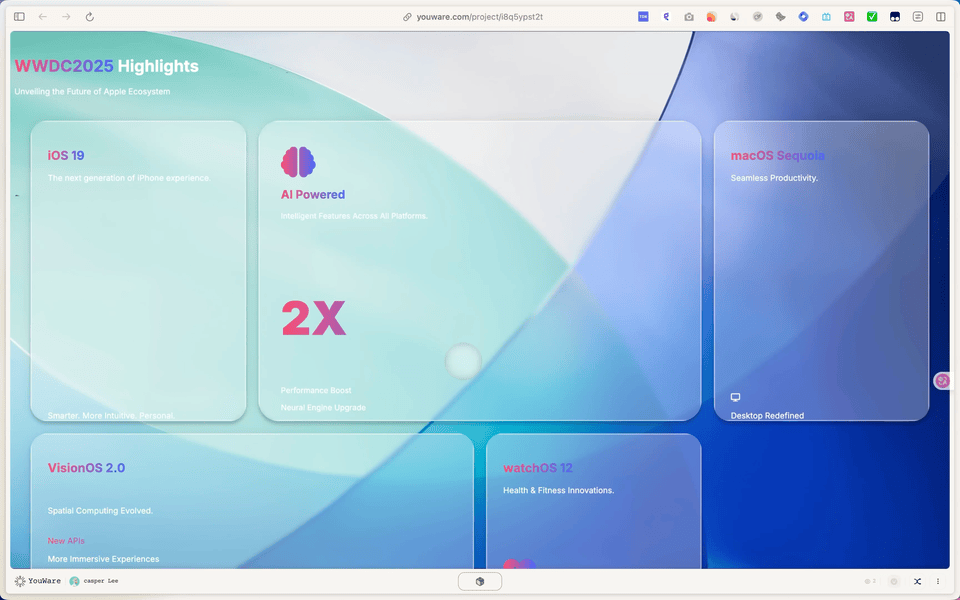Click the cube button in bottom bar

480,582
